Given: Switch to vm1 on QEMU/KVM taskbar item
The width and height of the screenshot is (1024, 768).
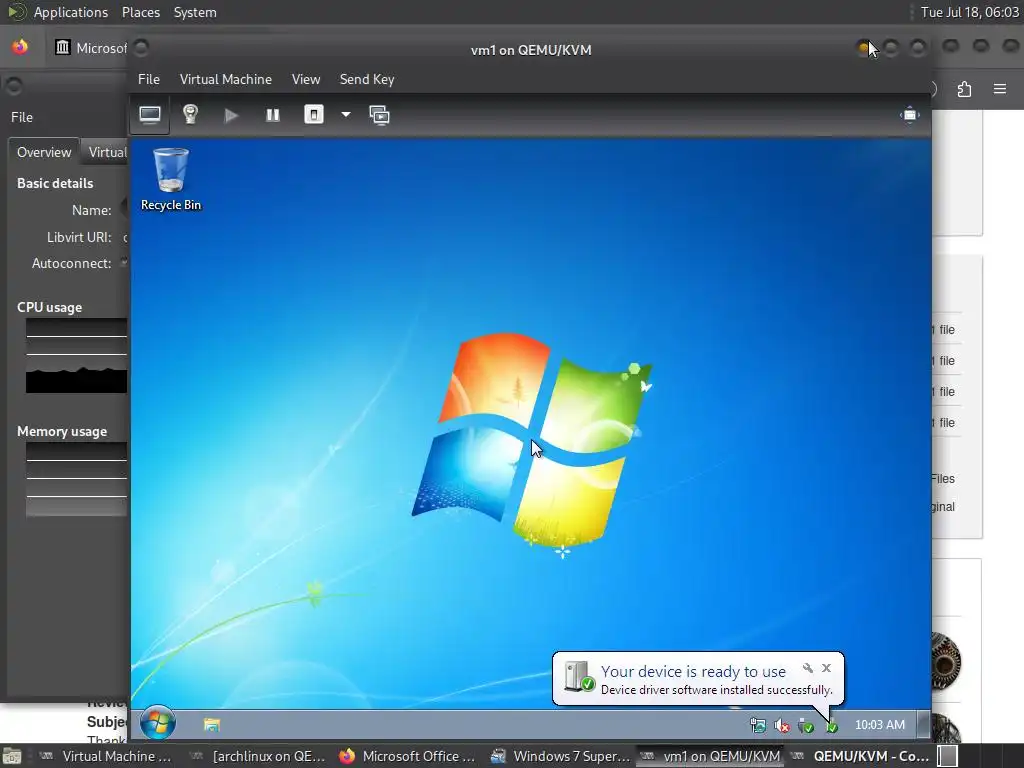Looking at the screenshot, I should 711,756.
